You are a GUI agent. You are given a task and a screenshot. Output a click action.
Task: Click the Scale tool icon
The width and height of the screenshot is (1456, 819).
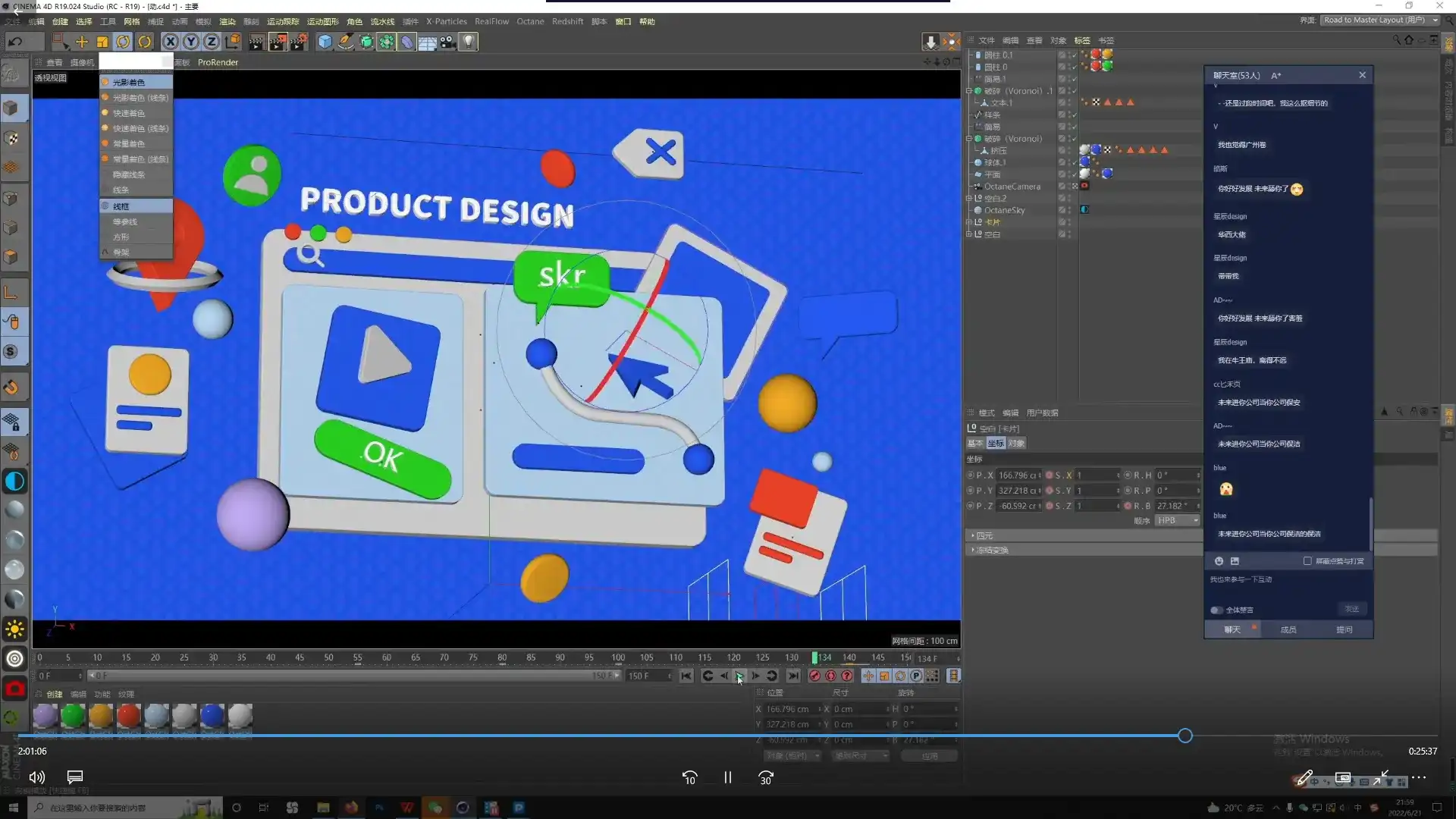(102, 42)
